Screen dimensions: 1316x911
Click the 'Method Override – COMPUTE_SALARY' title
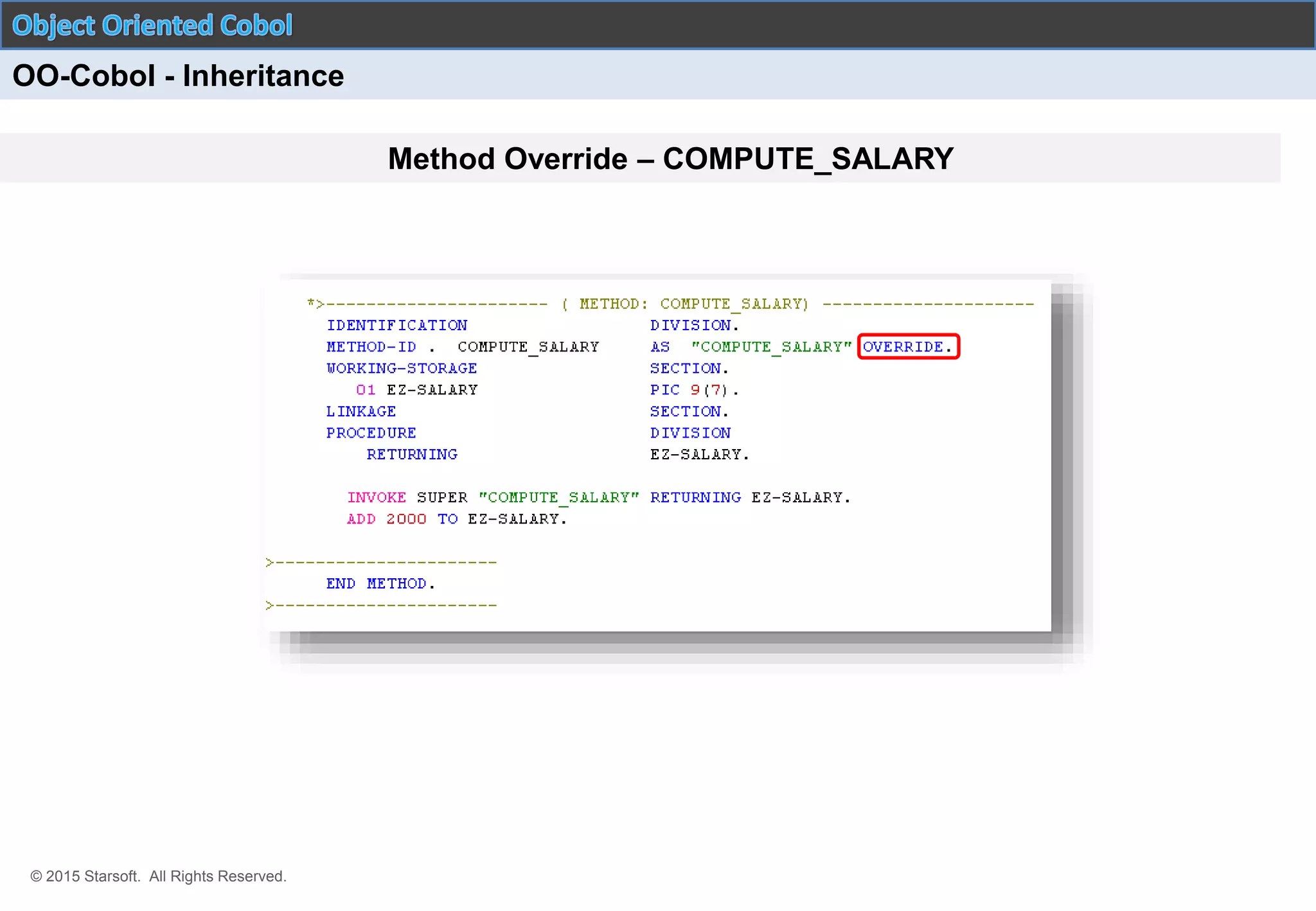click(x=670, y=159)
